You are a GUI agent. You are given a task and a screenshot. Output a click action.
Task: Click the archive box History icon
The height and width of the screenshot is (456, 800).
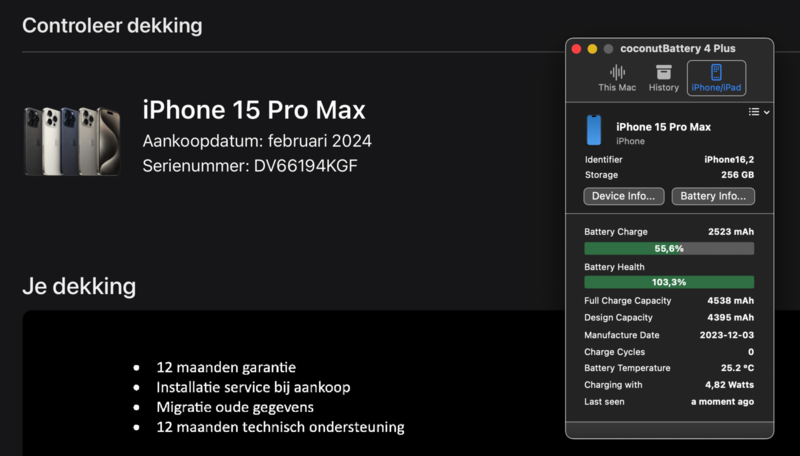663,72
